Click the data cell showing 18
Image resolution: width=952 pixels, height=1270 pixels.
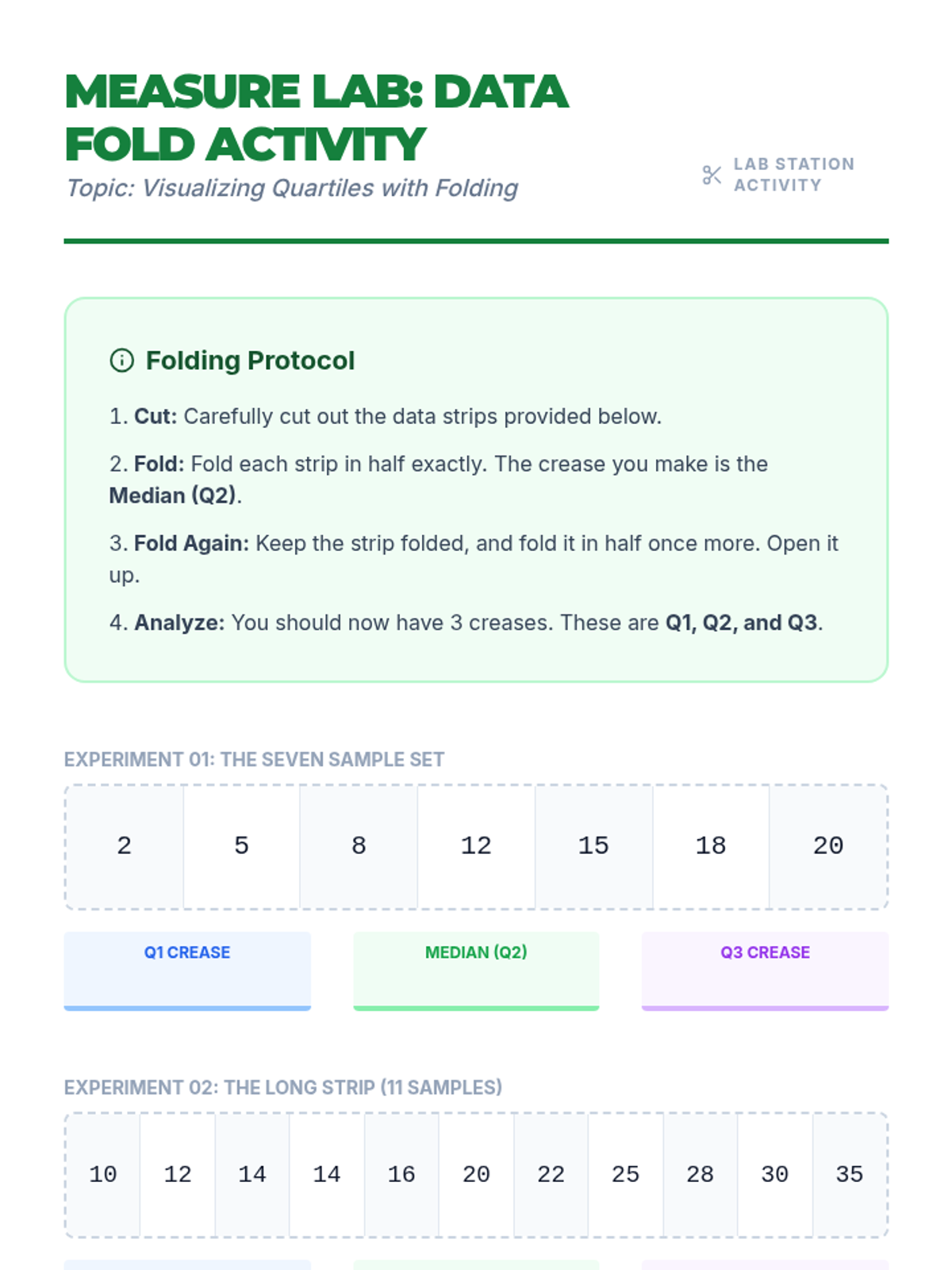pos(711,846)
